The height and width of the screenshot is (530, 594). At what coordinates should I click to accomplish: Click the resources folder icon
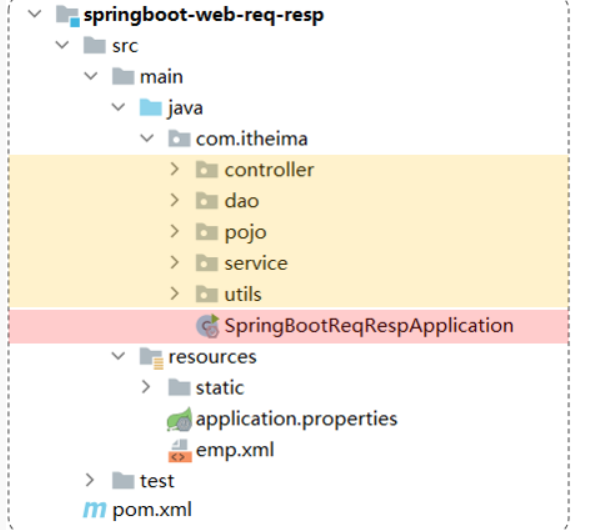coord(151,358)
